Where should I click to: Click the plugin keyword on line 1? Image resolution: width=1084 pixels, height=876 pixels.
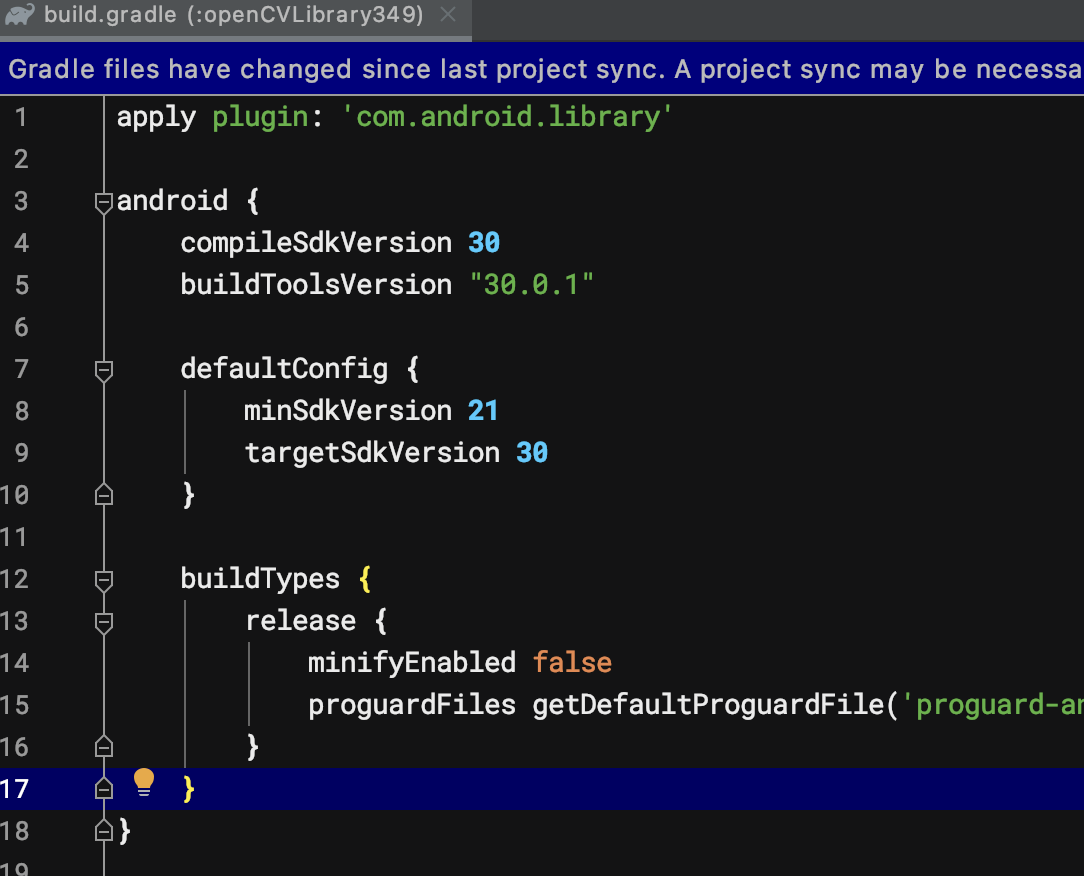260,117
